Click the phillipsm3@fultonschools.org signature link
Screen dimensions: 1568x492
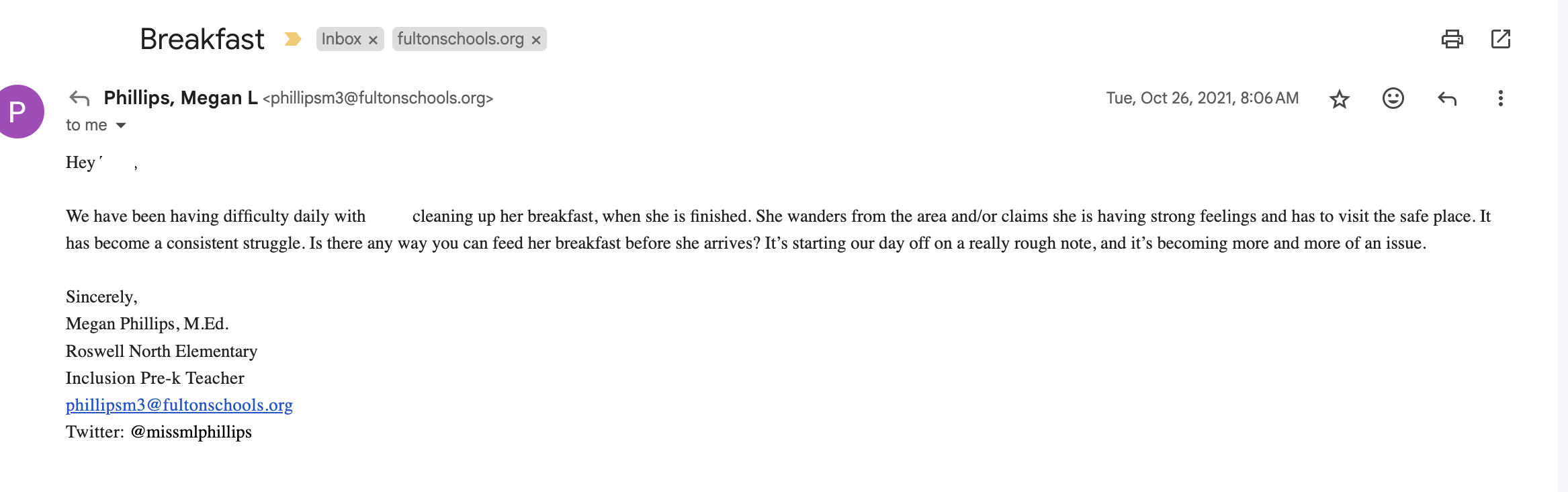(179, 405)
